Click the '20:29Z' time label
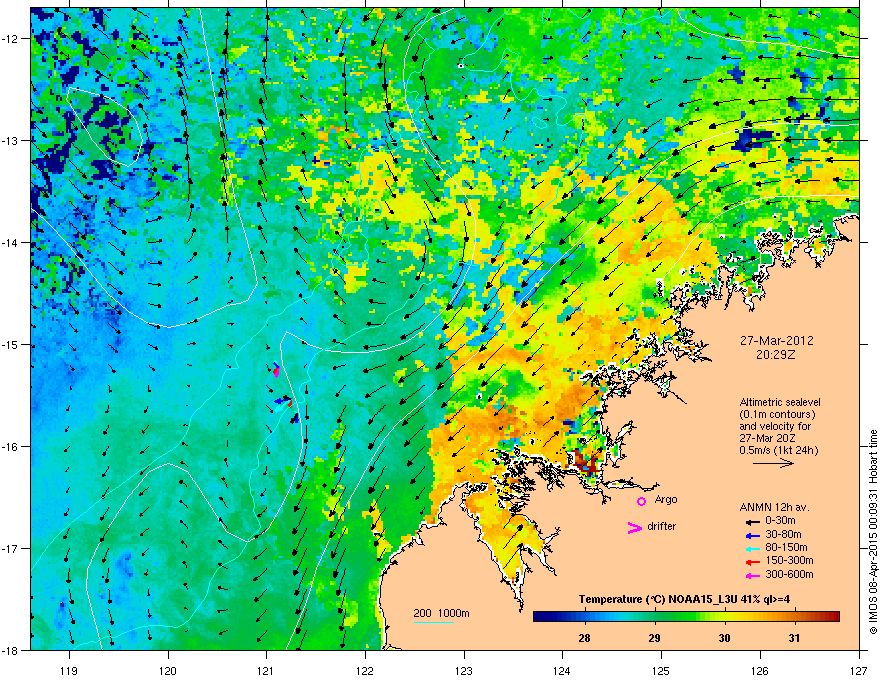The width and height of the screenshot is (880, 680). [776, 355]
